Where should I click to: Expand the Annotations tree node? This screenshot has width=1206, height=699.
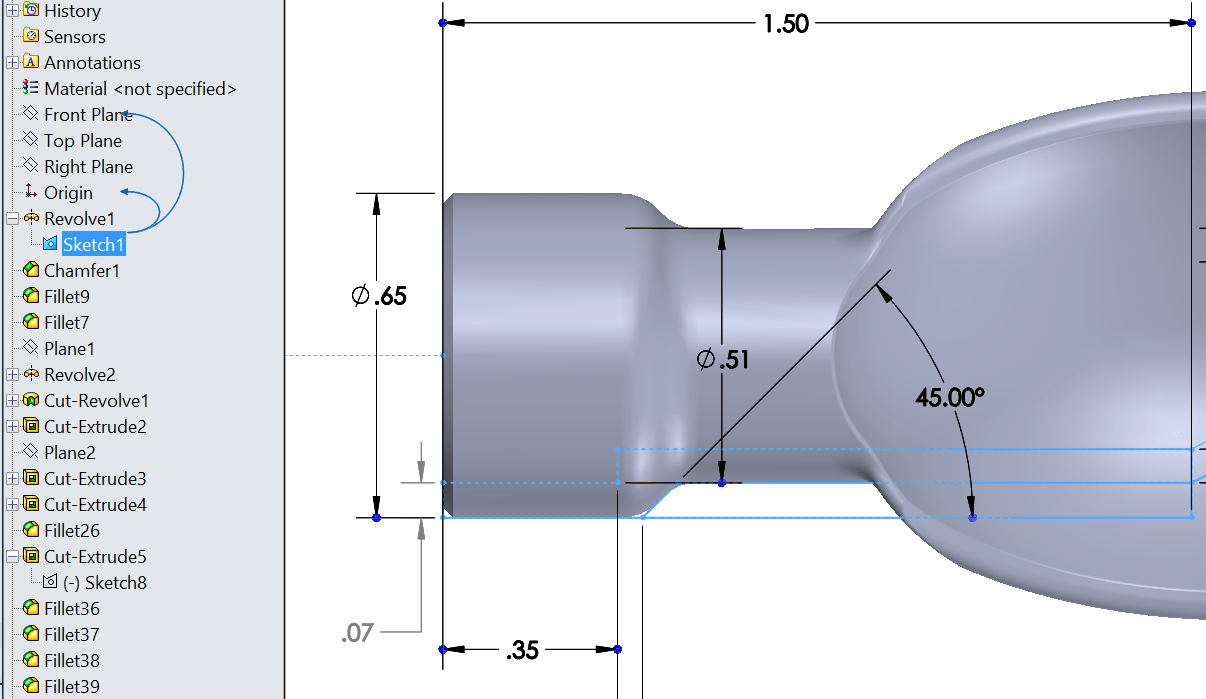(x=12, y=62)
